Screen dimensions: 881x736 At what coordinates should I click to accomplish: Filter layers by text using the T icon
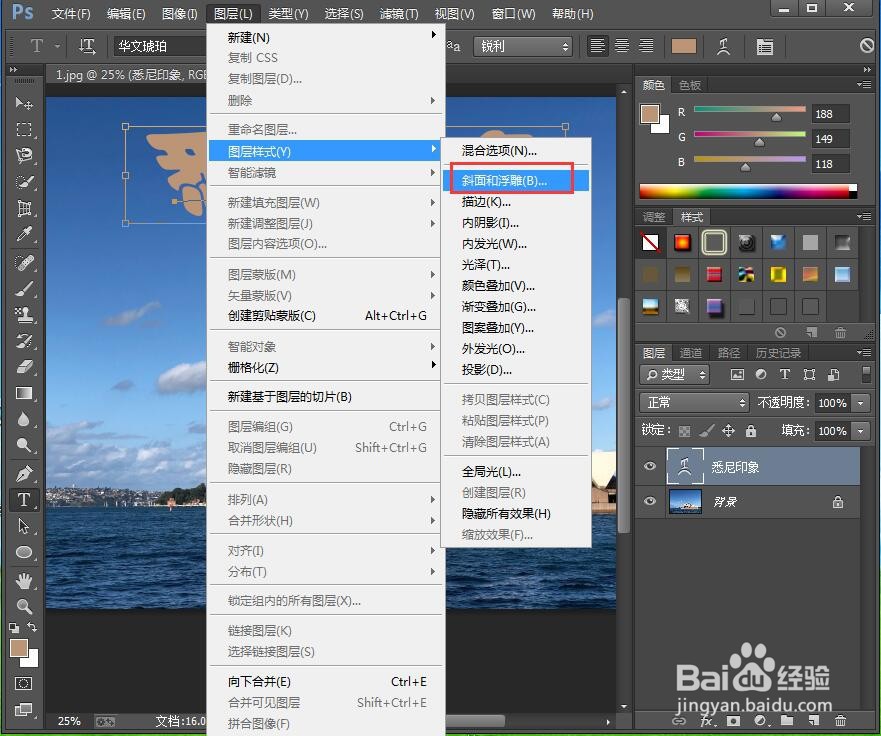coord(784,375)
